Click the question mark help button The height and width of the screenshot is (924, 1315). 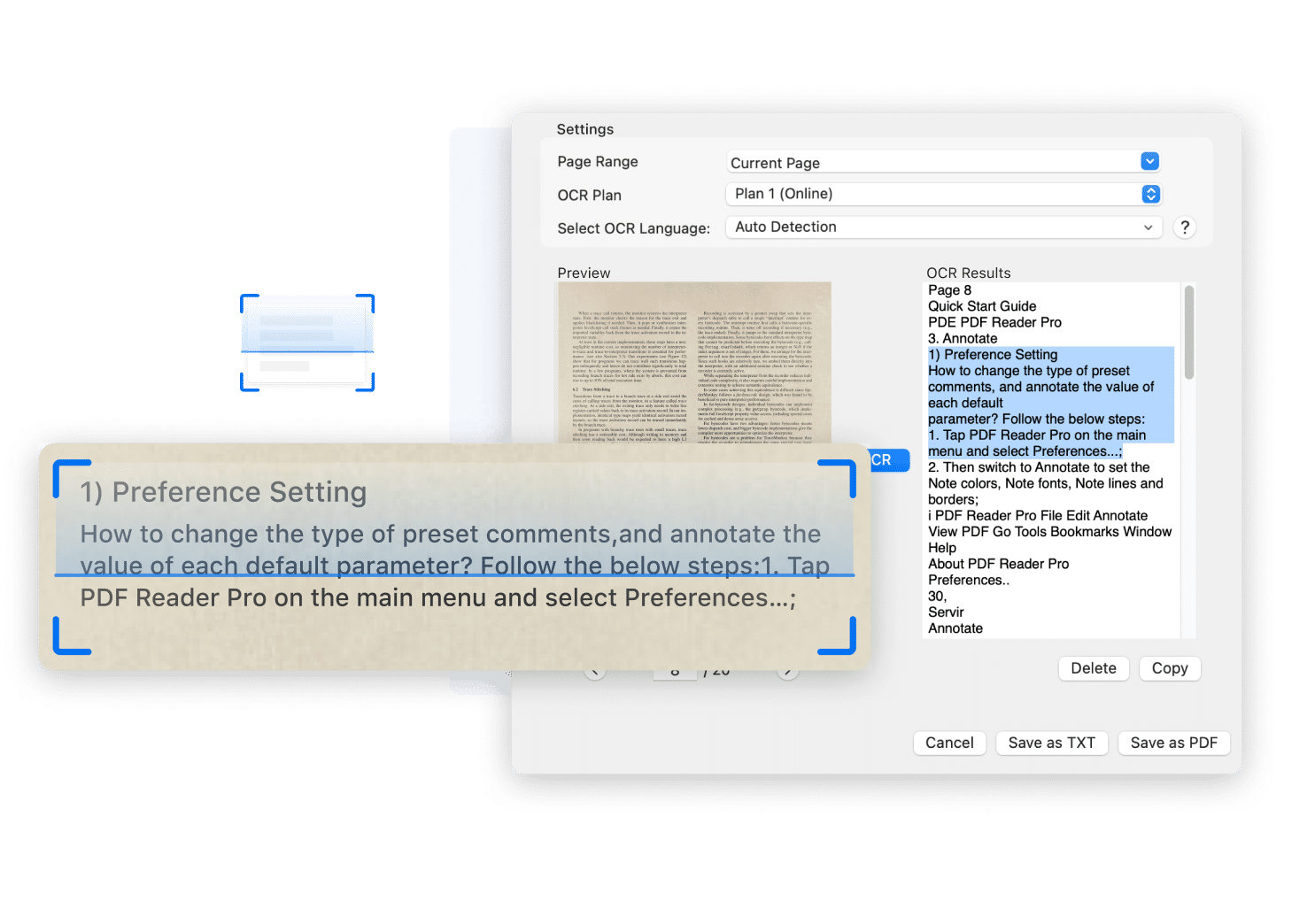click(x=1184, y=227)
